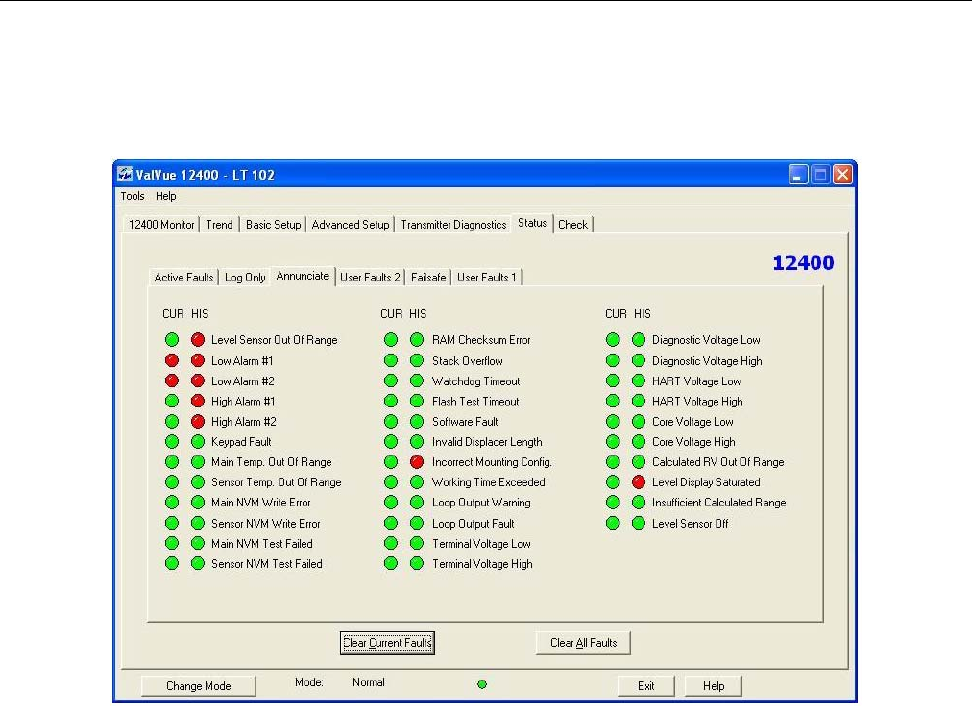Click red HIS indicator for High Alarm #1

pos(198,401)
